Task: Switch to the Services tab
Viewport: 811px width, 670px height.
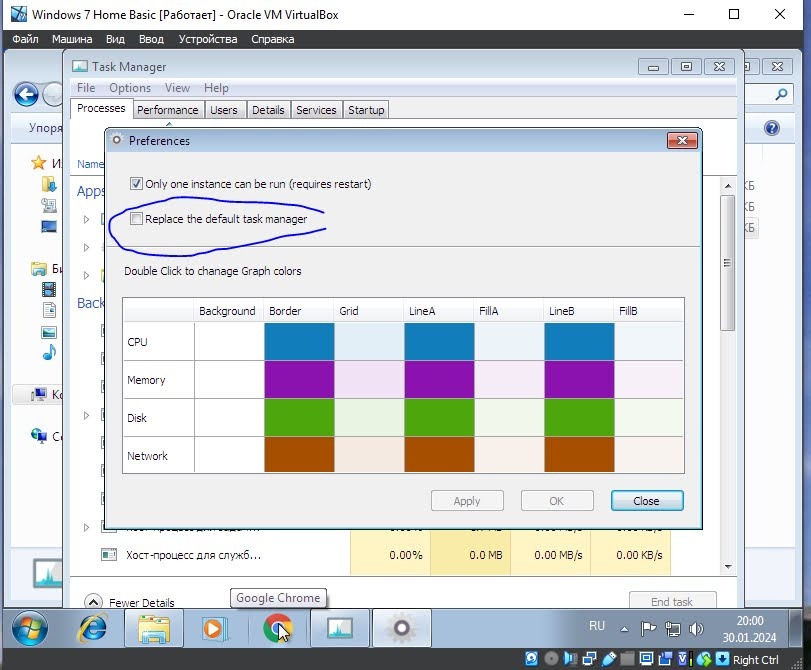Action: tap(316, 110)
